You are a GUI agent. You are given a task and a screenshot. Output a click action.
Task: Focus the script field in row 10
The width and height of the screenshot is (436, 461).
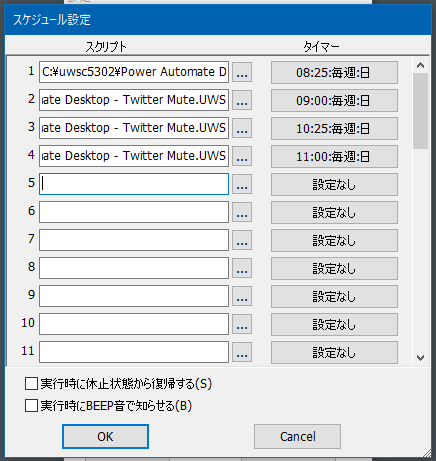click(134, 324)
